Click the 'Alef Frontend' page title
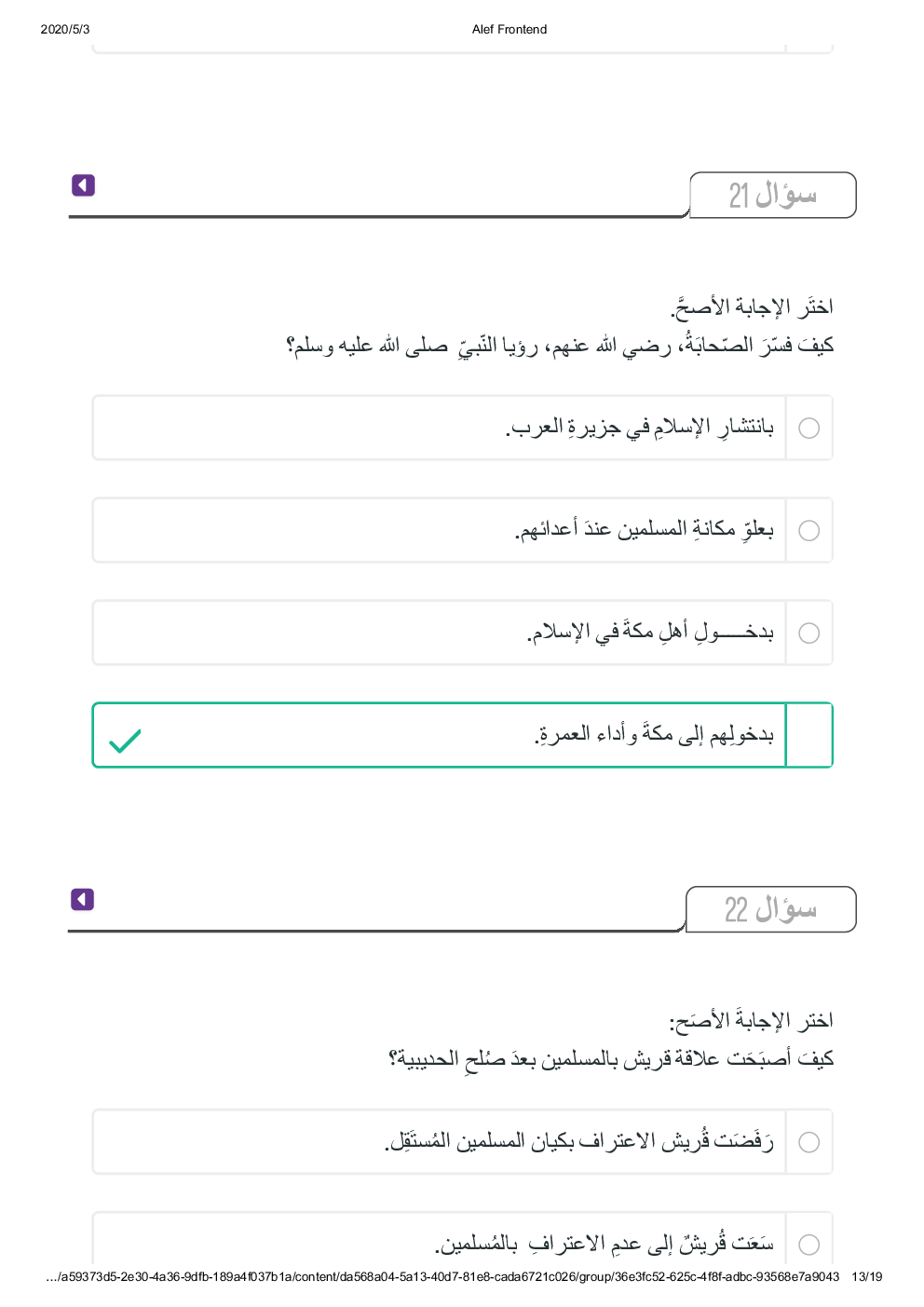924x1307 pixels. (510, 29)
